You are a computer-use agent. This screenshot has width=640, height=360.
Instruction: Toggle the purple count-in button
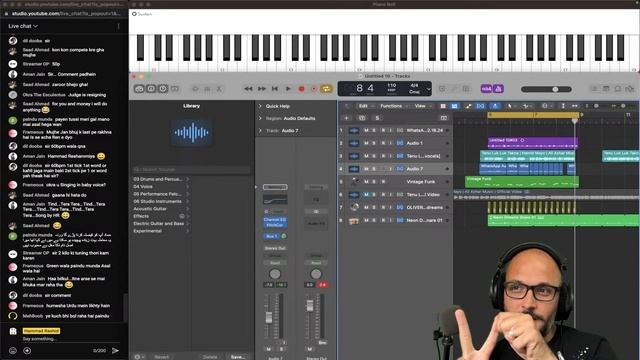point(486,89)
